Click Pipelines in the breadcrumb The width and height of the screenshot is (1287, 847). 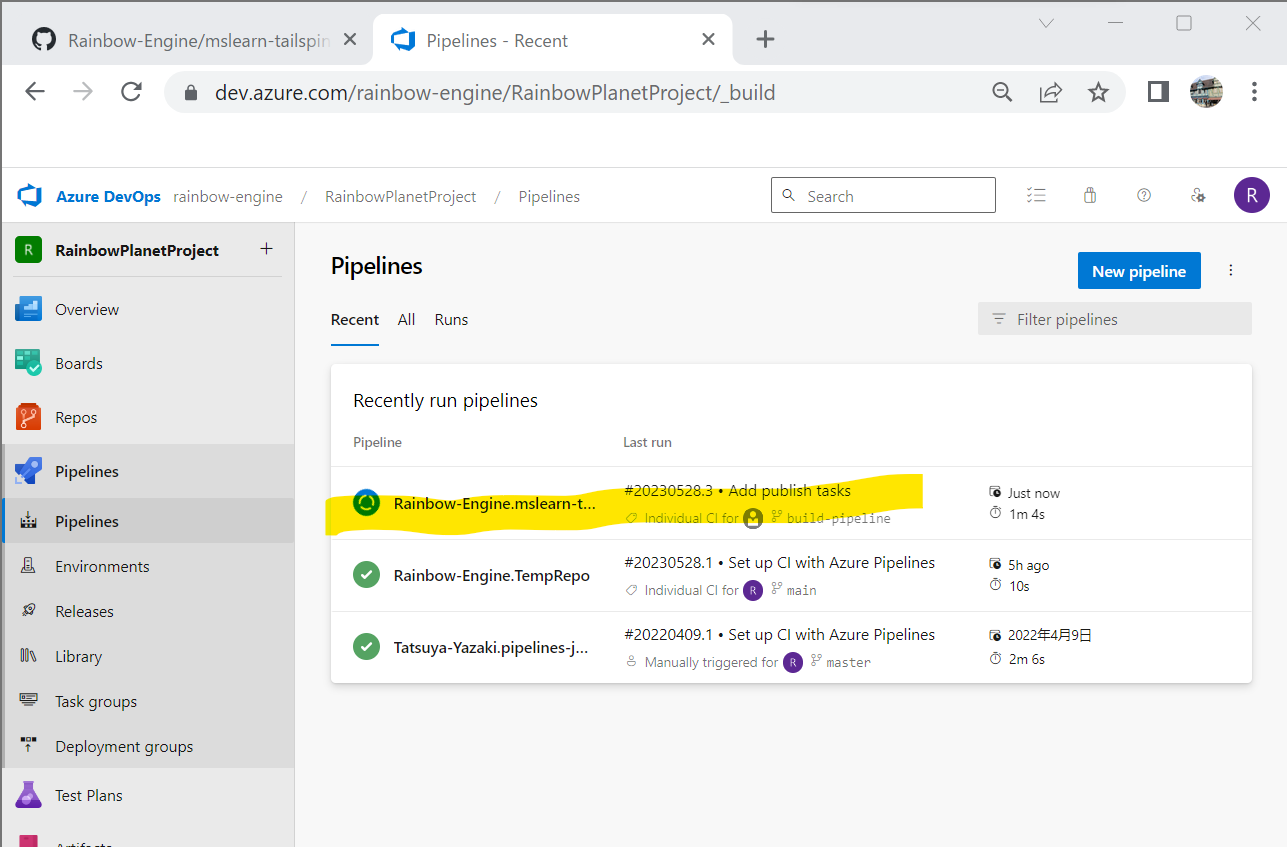[x=549, y=197]
